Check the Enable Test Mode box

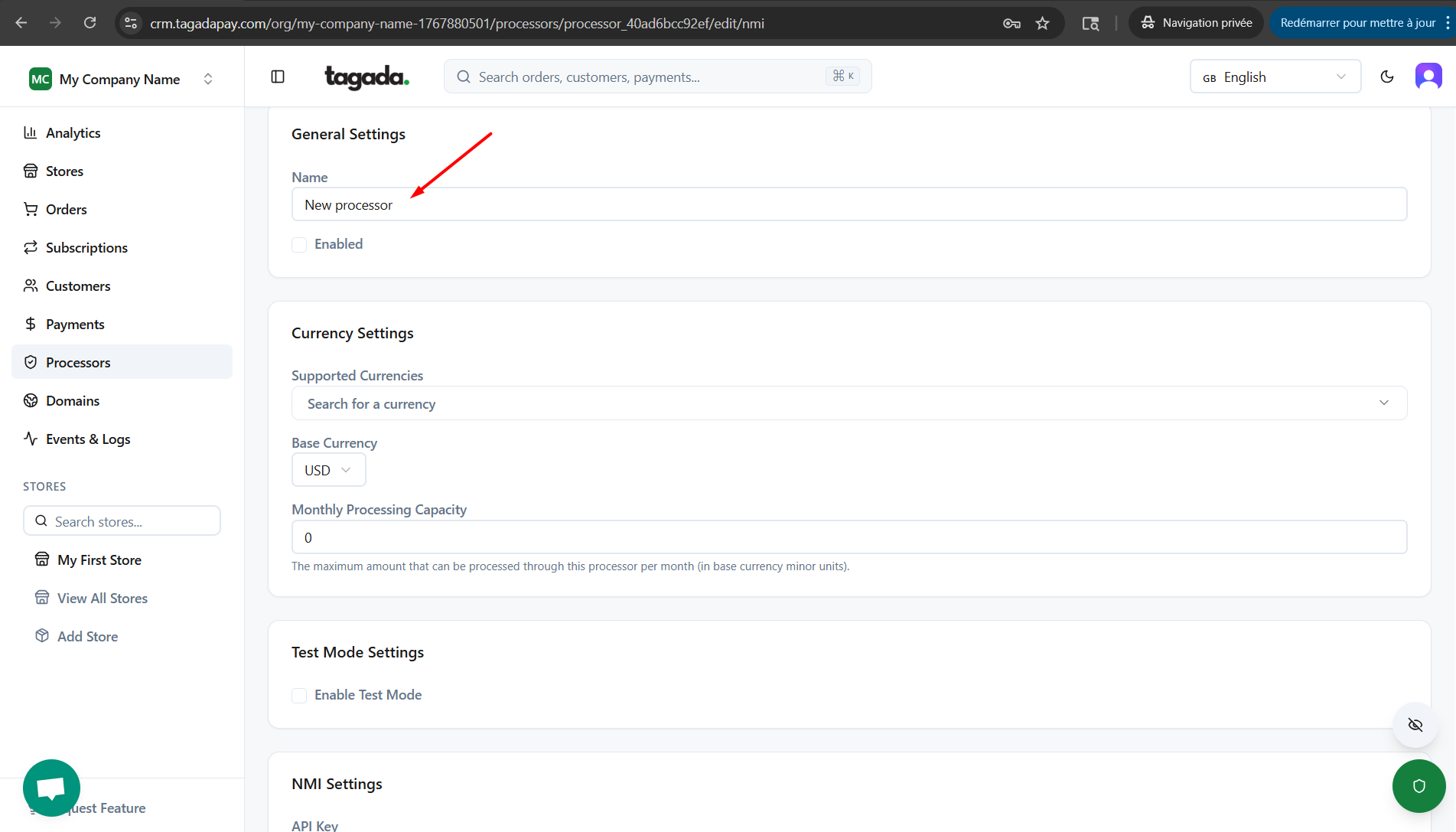[x=299, y=695]
